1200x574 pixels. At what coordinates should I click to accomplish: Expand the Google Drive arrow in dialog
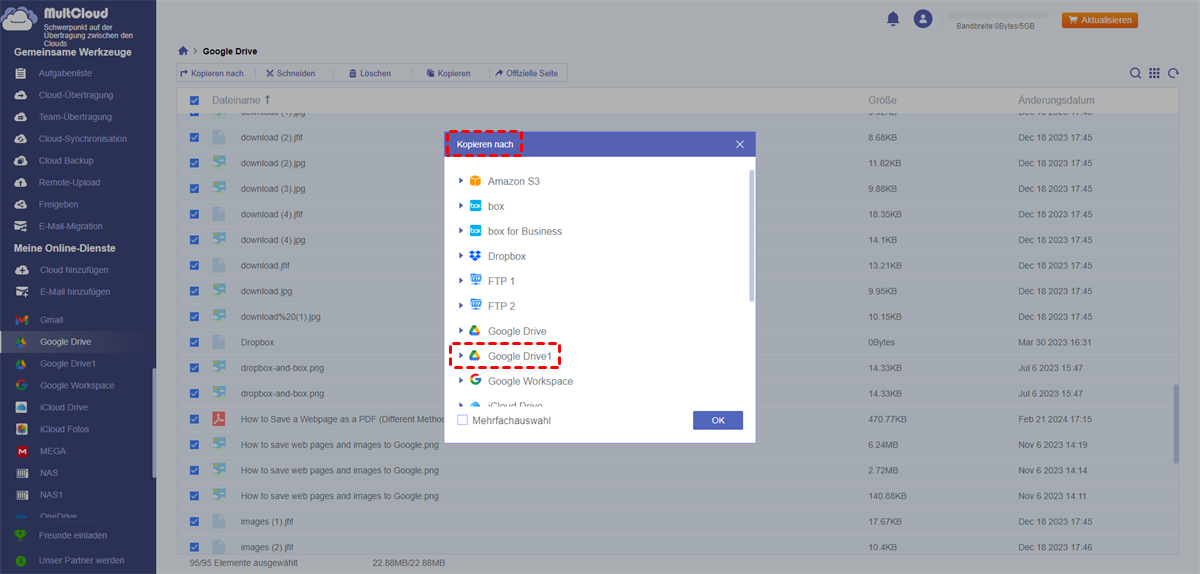tap(461, 331)
